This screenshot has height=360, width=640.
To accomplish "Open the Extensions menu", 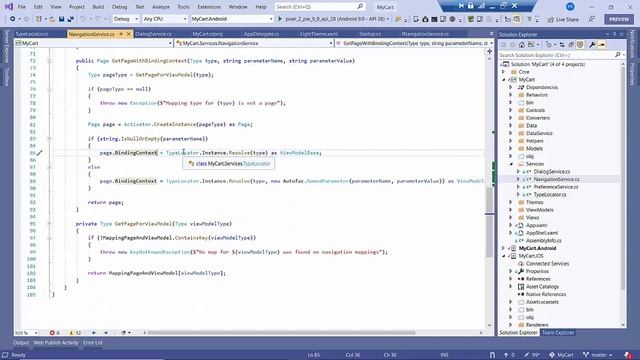I will coord(209,7).
